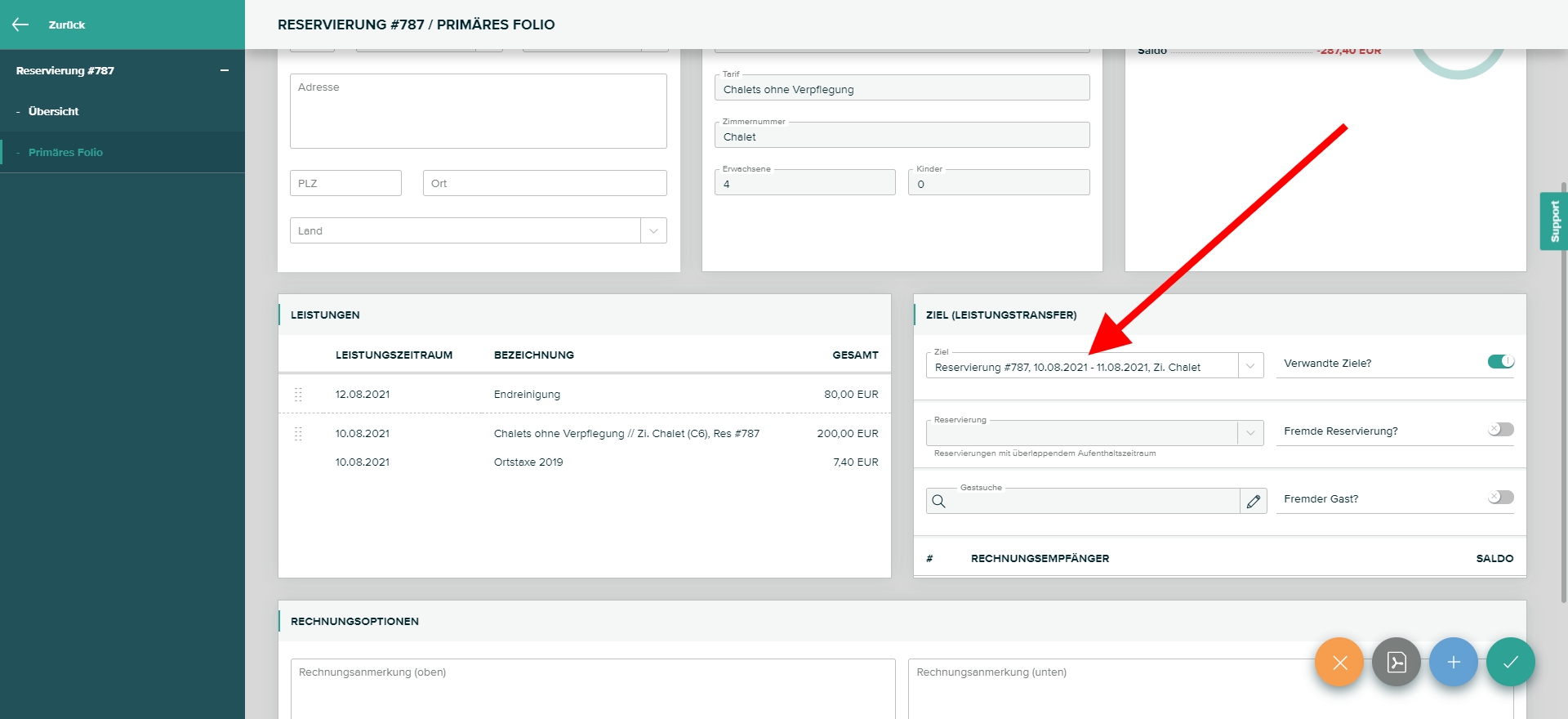Screen dimensions: 1568x719
Task: Disable the Verwandte Ziele toggle
Action: 1500,362
